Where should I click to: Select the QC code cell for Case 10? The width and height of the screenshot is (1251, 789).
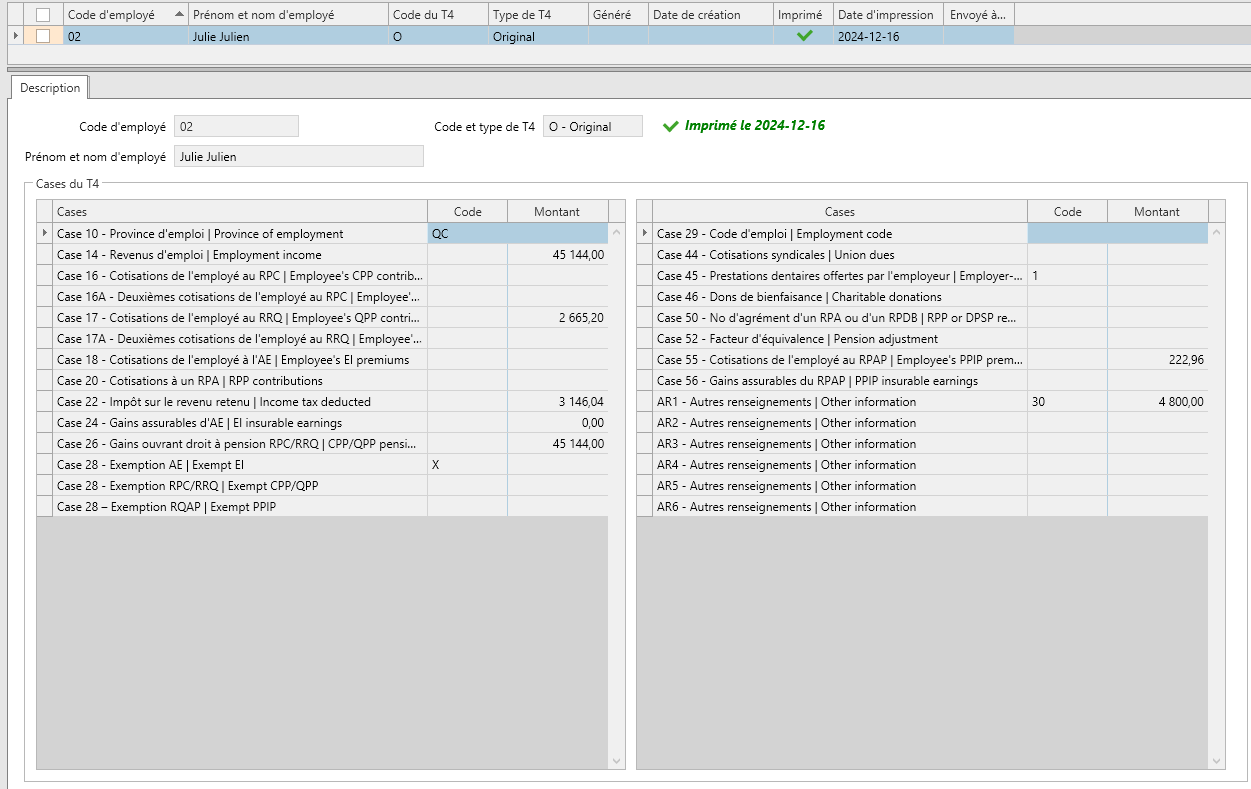point(468,234)
